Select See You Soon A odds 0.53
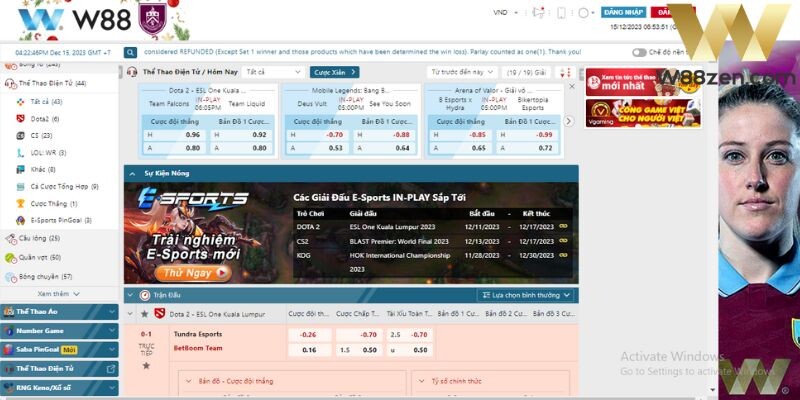This screenshot has height=400, width=800. point(317,148)
